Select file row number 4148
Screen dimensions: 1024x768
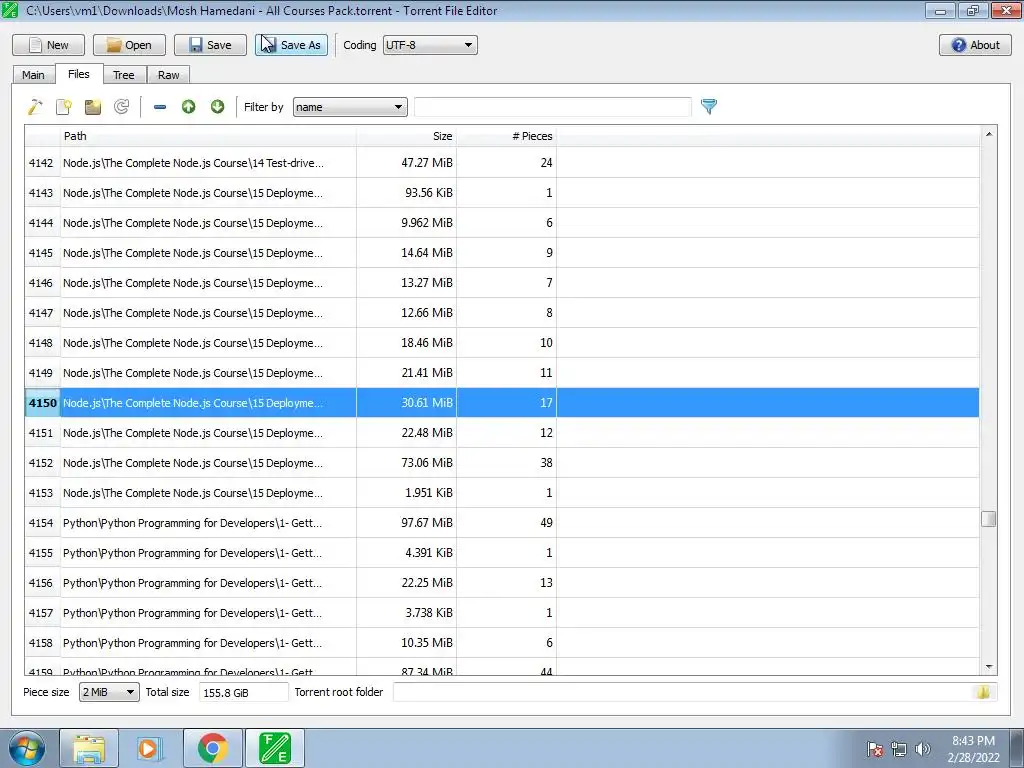[40, 343]
